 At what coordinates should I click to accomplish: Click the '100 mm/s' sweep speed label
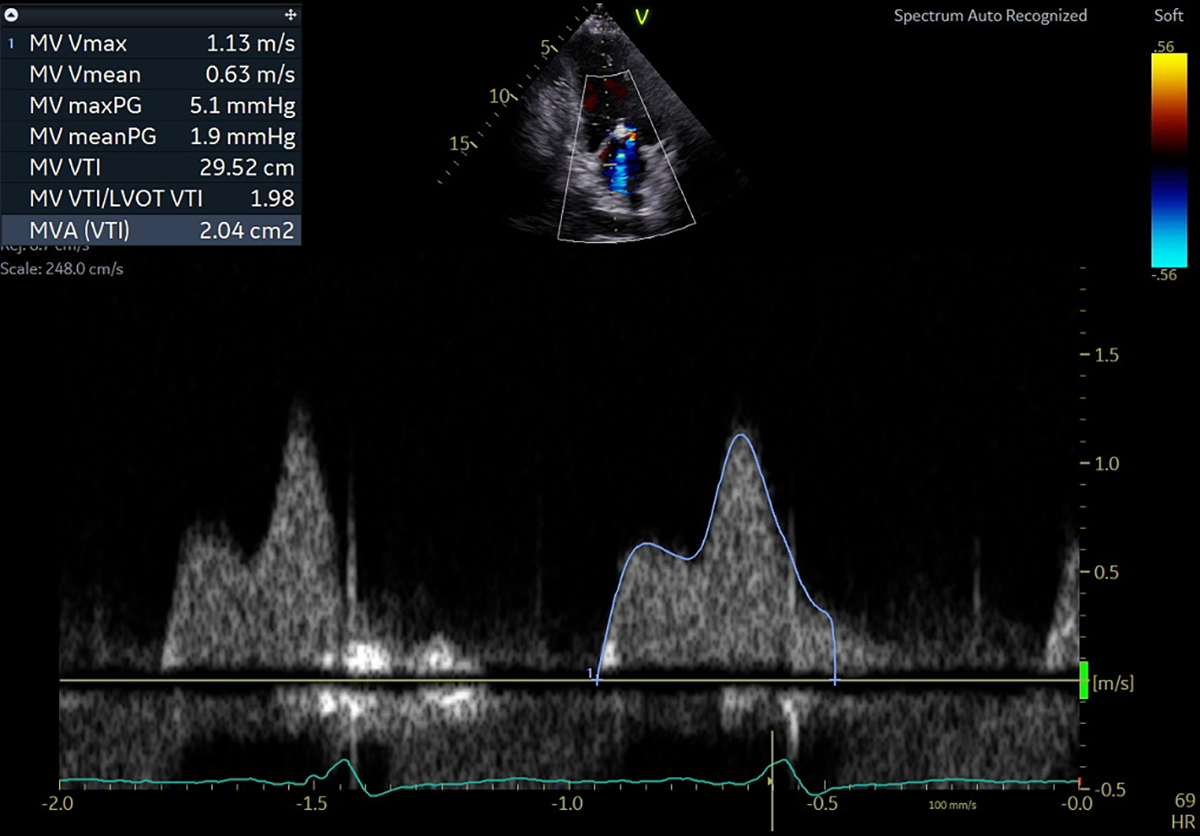[953, 805]
